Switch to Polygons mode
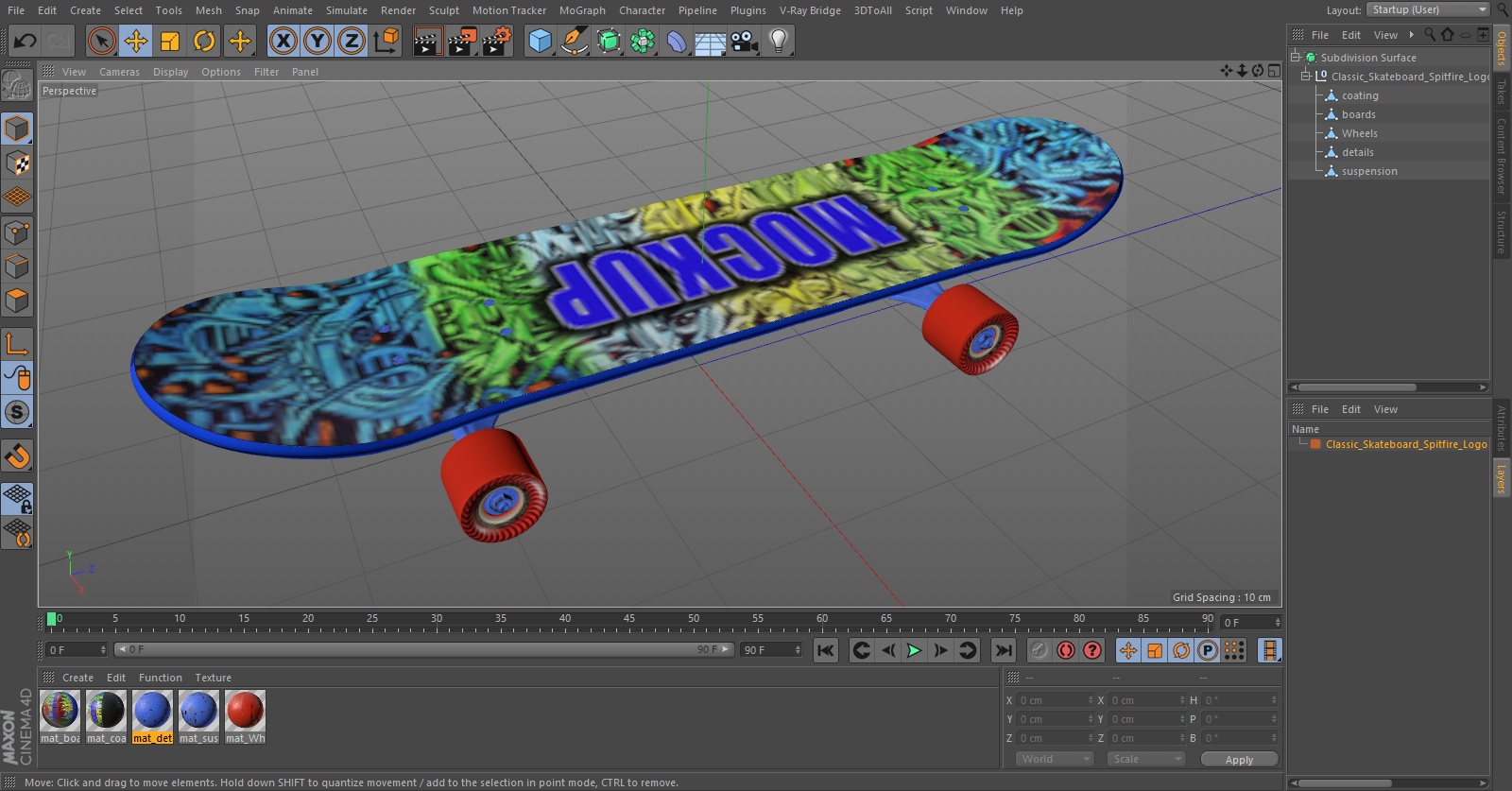 (17, 301)
